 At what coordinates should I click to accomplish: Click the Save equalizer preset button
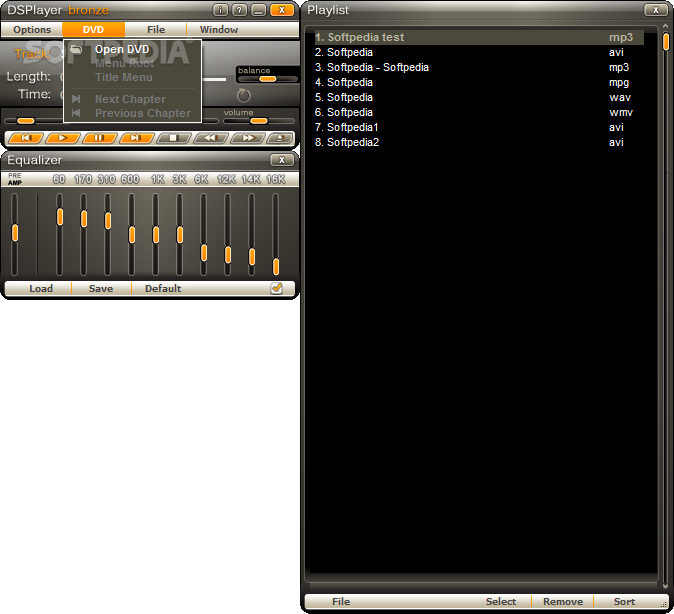pyautogui.click(x=101, y=289)
